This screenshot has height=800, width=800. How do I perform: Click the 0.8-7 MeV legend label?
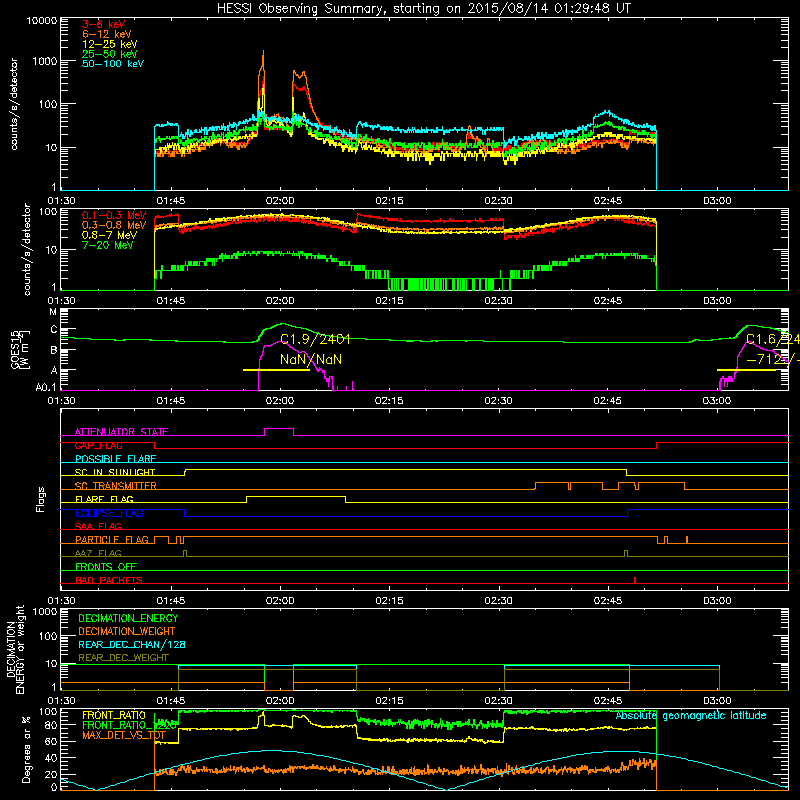click(110, 235)
